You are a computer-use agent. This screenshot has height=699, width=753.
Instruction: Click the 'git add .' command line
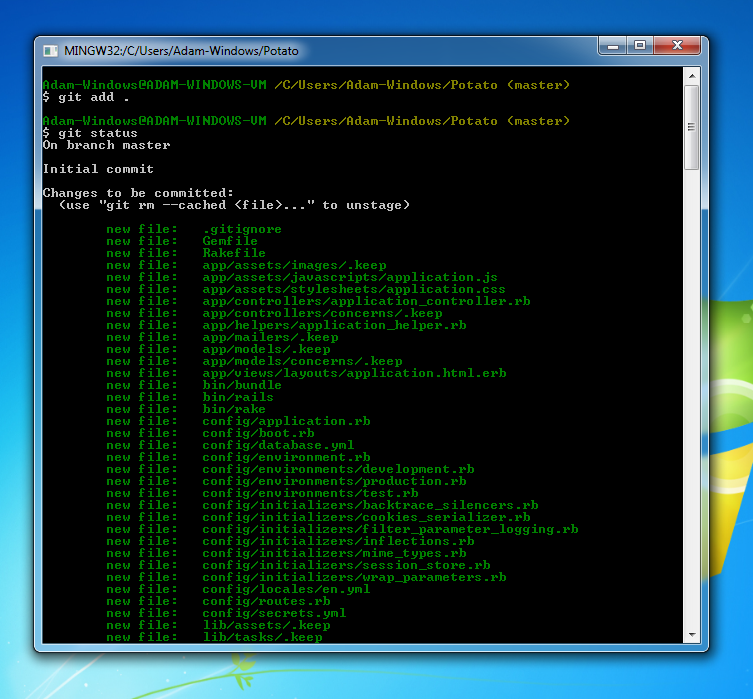tap(86, 97)
